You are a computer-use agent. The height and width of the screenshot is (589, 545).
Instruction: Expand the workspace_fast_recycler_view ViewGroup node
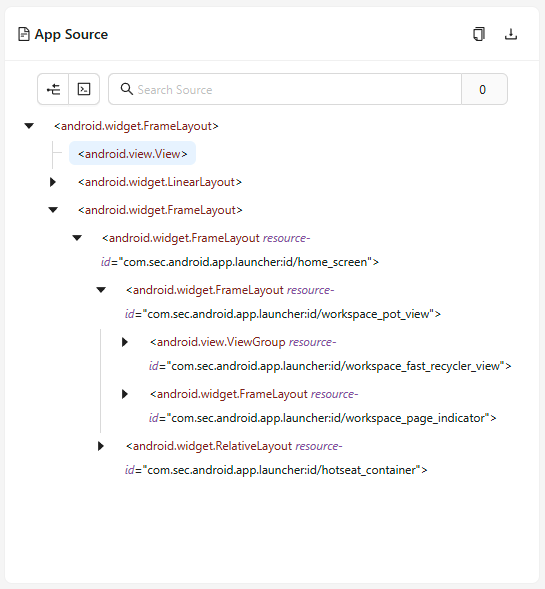tap(125, 342)
